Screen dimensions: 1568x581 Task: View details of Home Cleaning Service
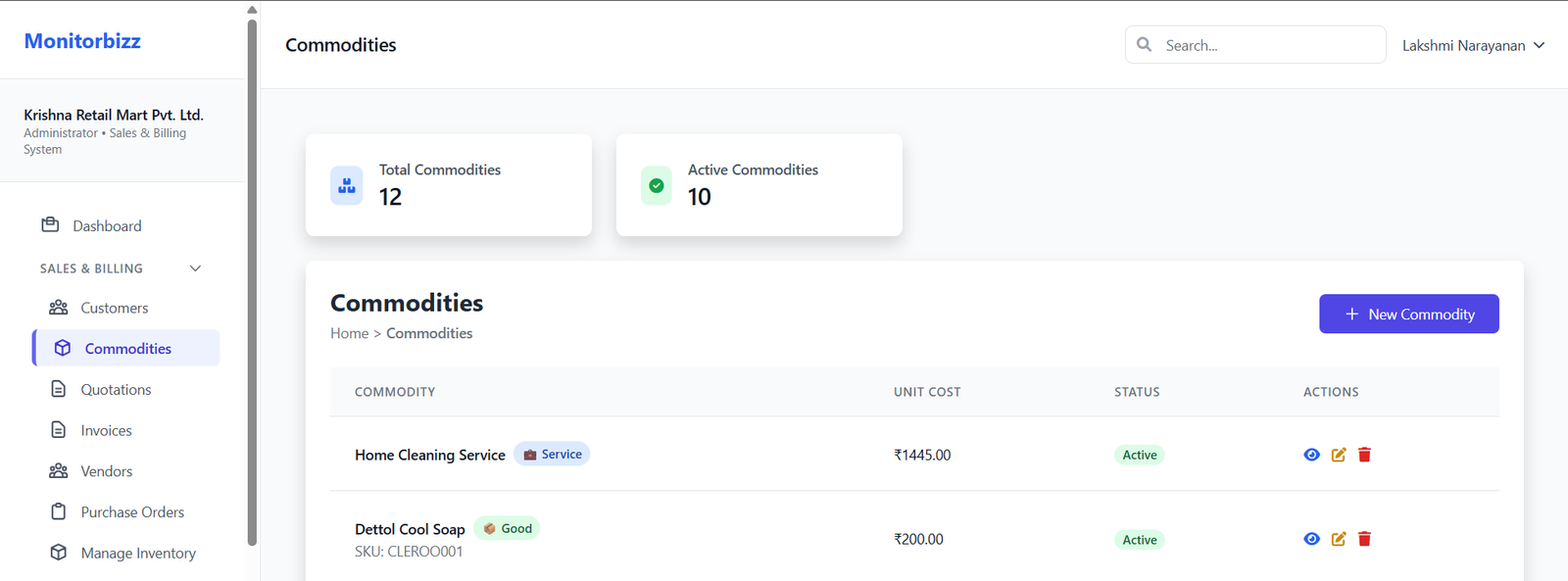click(x=1311, y=455)
